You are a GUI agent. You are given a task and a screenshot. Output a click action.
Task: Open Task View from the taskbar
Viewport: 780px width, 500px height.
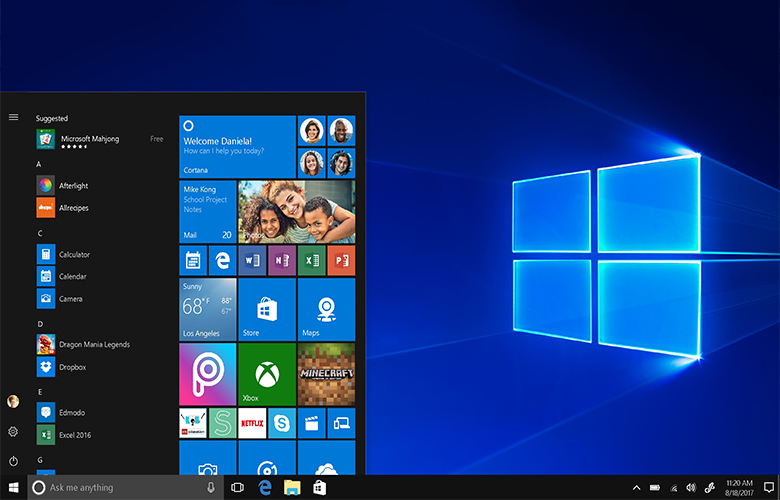click(x=237, y=488)
